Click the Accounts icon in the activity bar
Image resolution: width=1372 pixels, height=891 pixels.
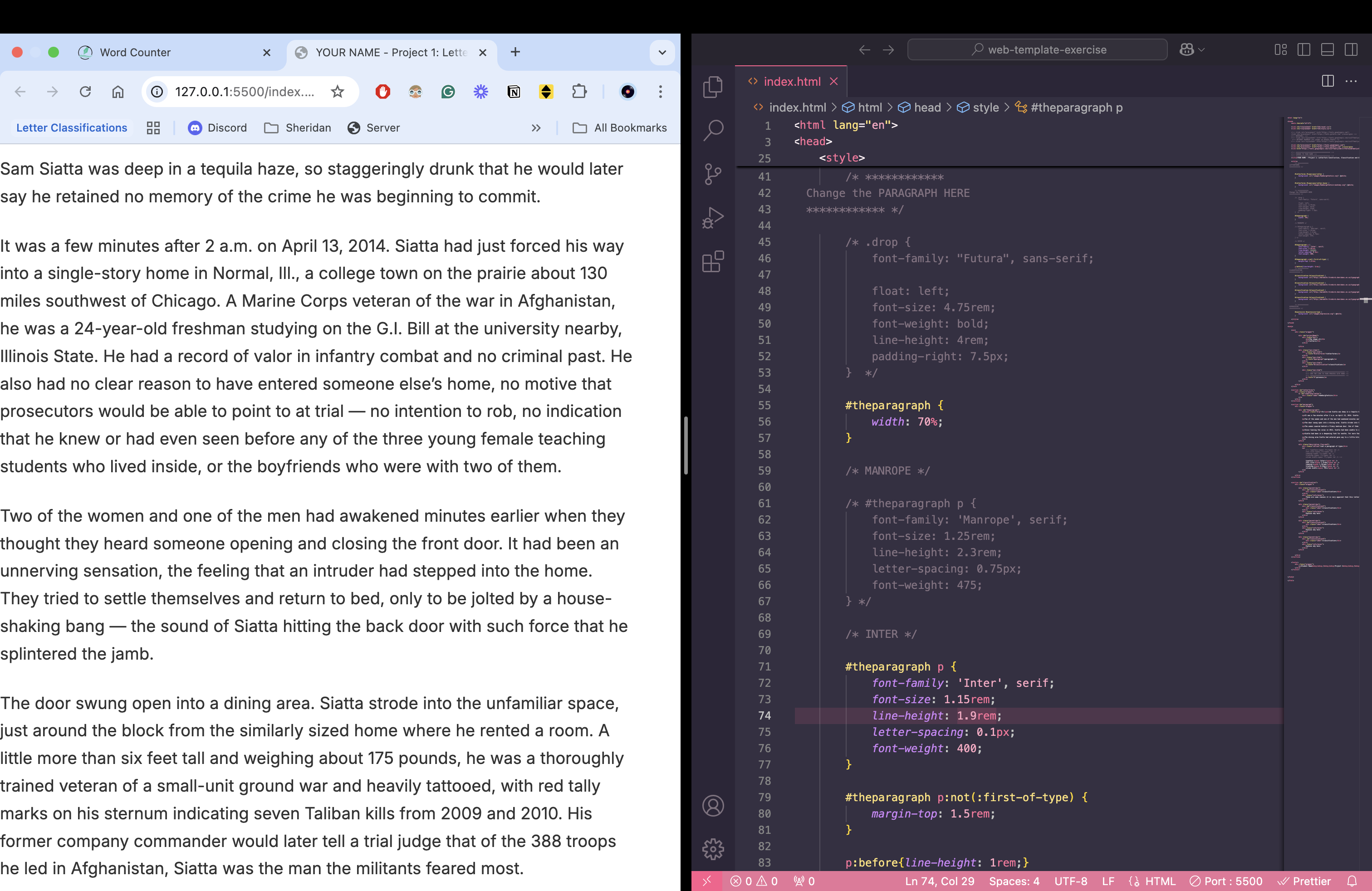[x=713, y=805]
